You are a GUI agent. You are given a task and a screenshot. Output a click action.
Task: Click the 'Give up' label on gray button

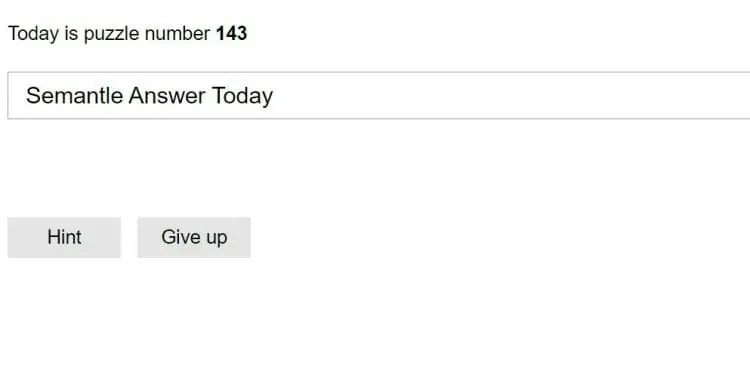pyautogui.click(x=194, y=238)
